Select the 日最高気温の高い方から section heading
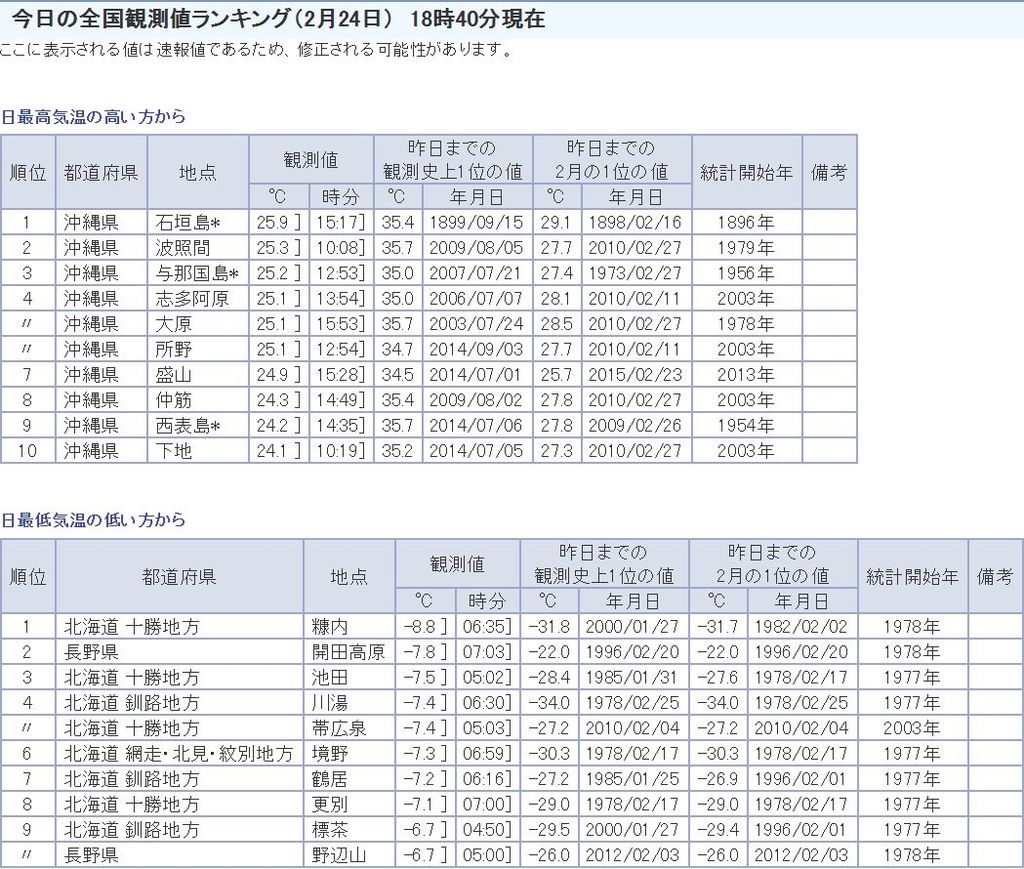This screenshot has height=869, width=1024. pos(93,117)
